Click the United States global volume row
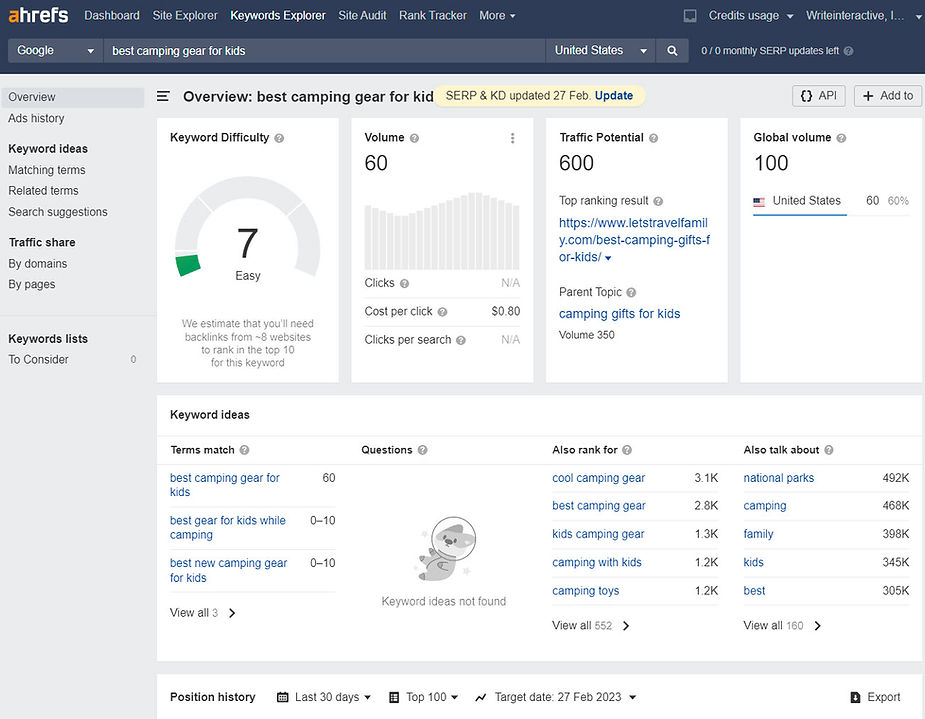Image resolution: width=925 pixels, height=719 pixels. (x=831, y=202)
